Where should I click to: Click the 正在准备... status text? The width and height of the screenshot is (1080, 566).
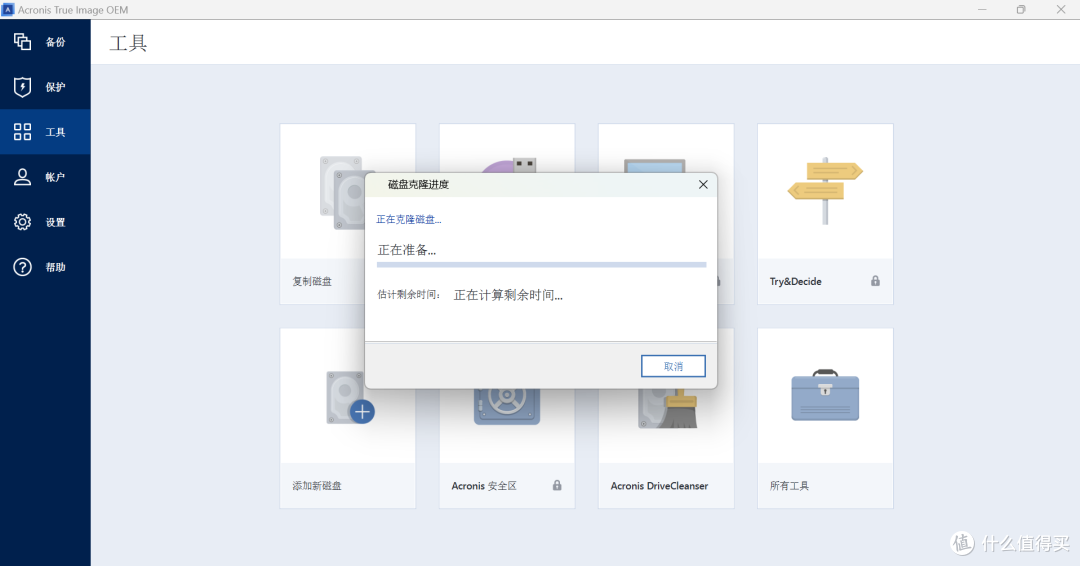point(406,249)
